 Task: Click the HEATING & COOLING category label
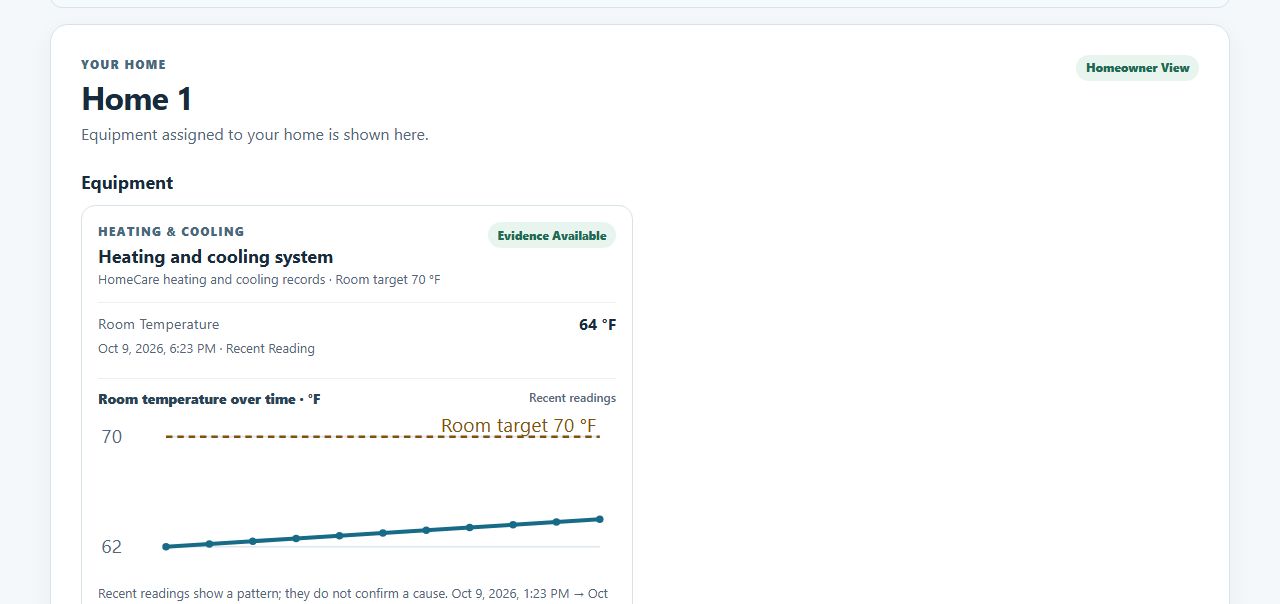(x=171, y=232)
